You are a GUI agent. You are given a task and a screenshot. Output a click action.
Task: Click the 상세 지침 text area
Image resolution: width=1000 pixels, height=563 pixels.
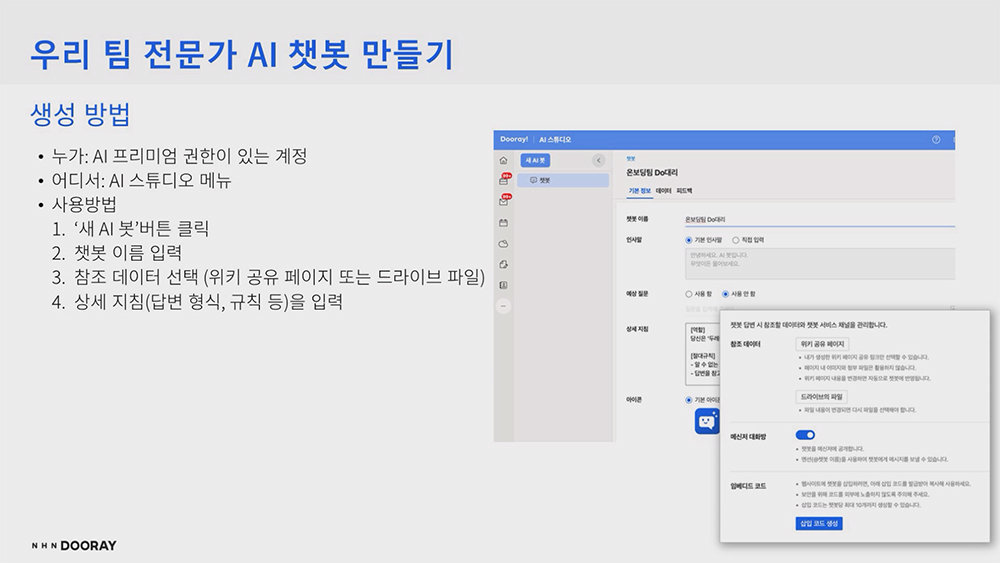tap(702, 354)
